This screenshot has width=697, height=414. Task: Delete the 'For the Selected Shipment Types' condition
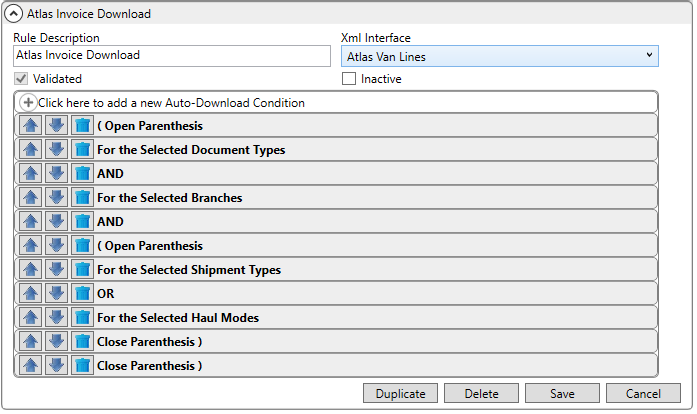[x=82, y=269]
